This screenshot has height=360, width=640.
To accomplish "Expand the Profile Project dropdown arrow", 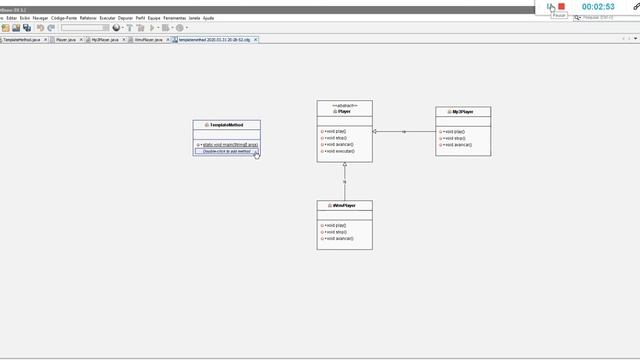I will coord(187,28).
